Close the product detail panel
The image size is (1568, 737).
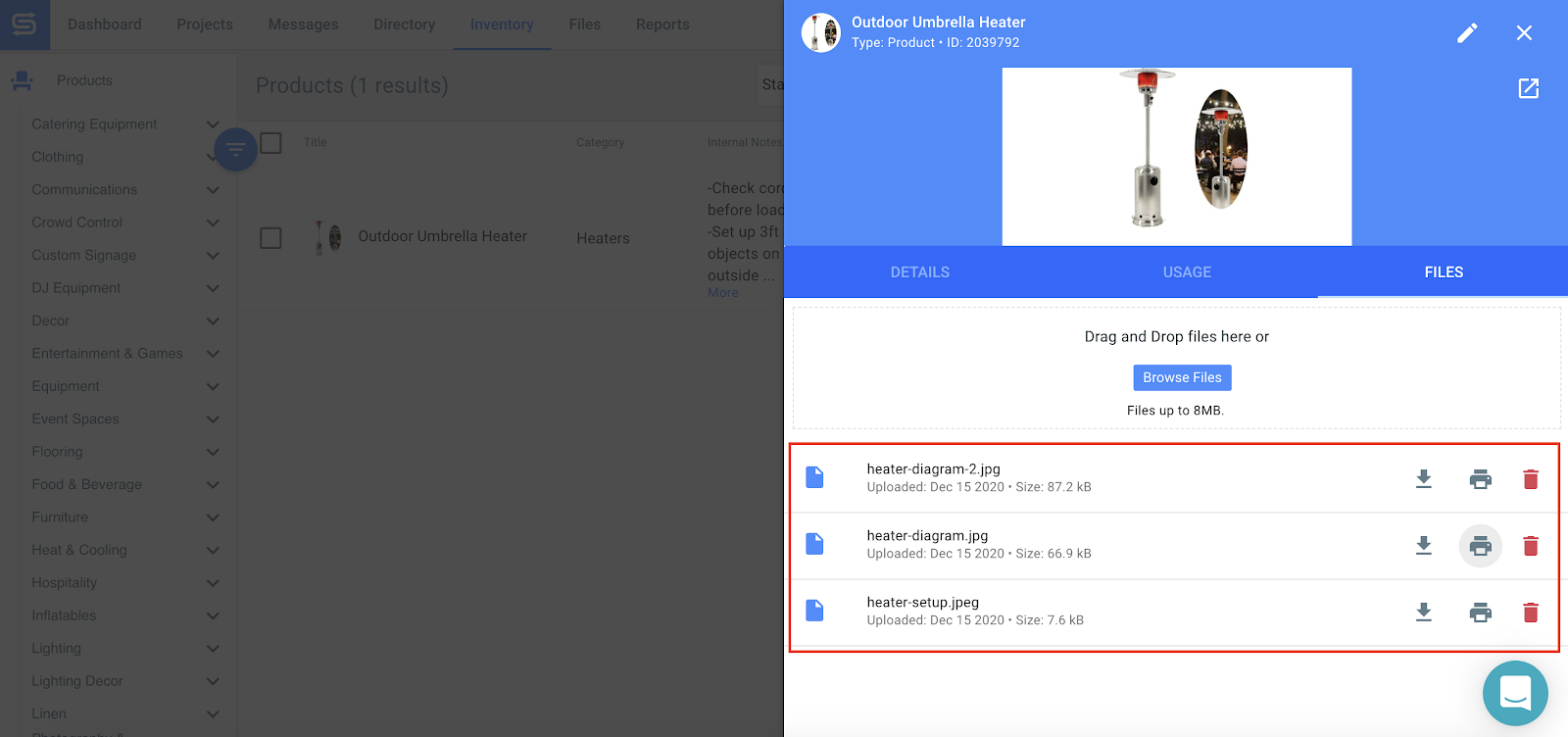point(1524,33)
